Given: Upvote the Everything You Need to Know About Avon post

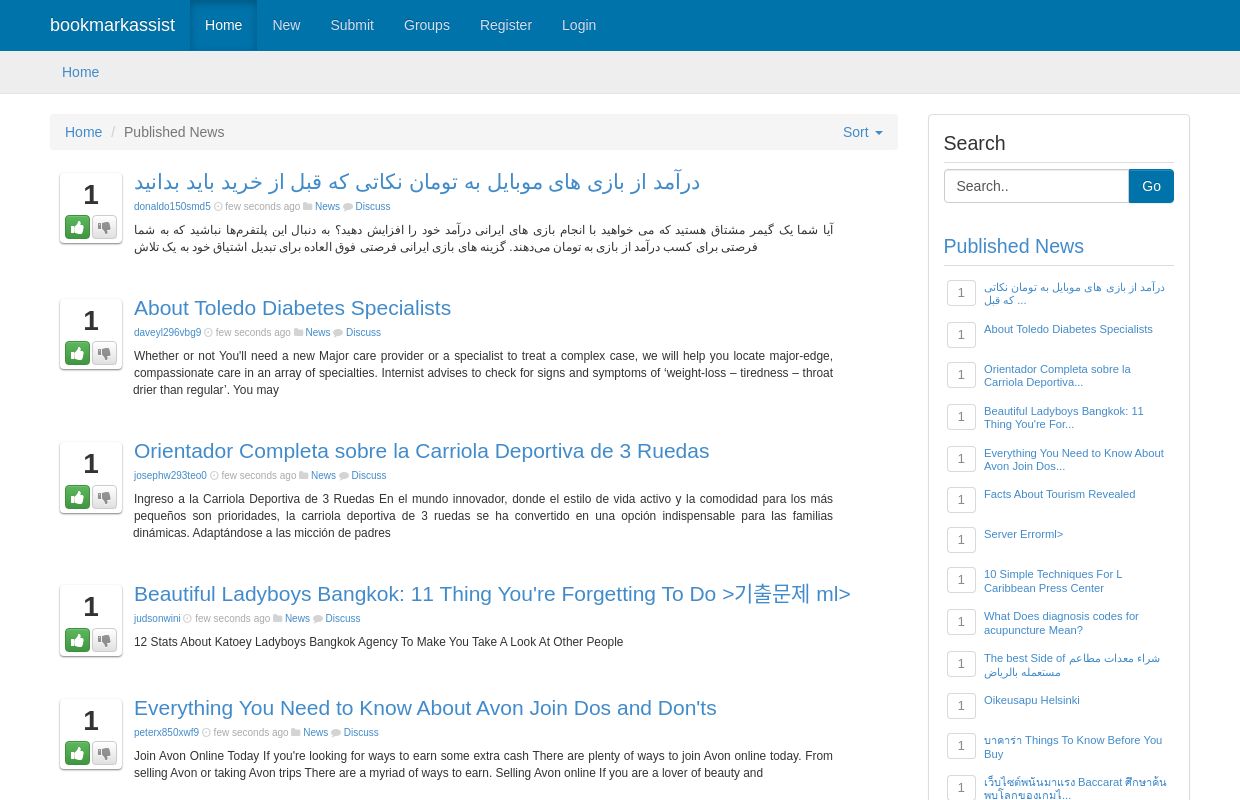Looking at the screenshot, I should point(77,753).
